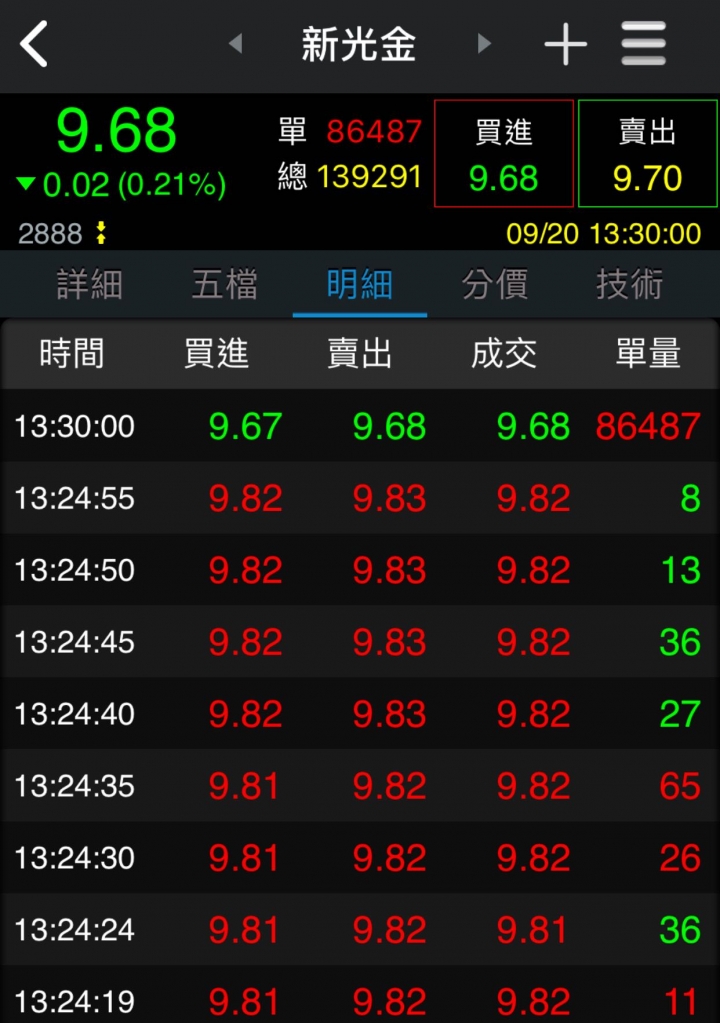Open the 技術 tab
720x1023 pixels.
(x=629, y=284)
